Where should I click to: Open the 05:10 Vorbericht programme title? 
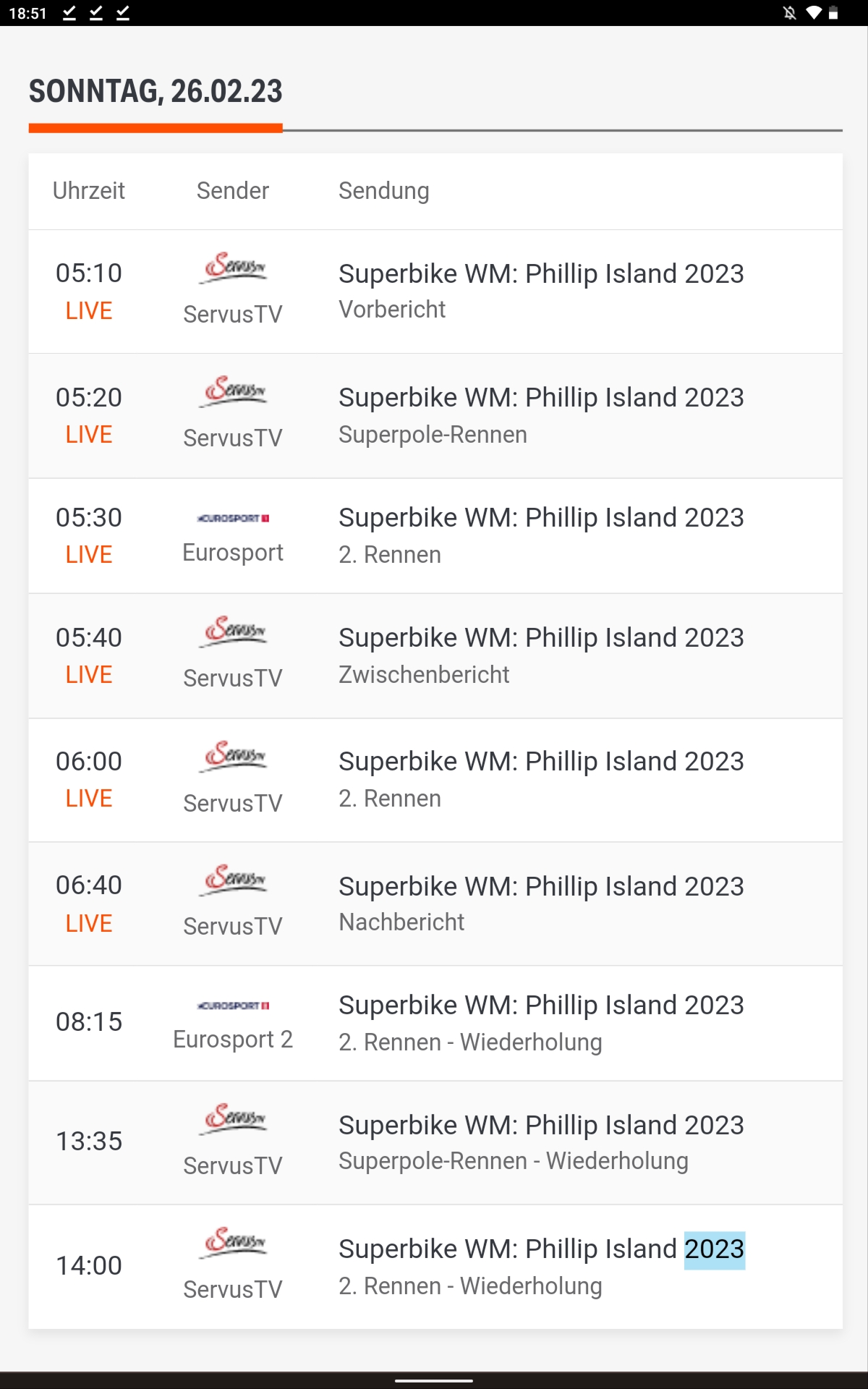540,274
